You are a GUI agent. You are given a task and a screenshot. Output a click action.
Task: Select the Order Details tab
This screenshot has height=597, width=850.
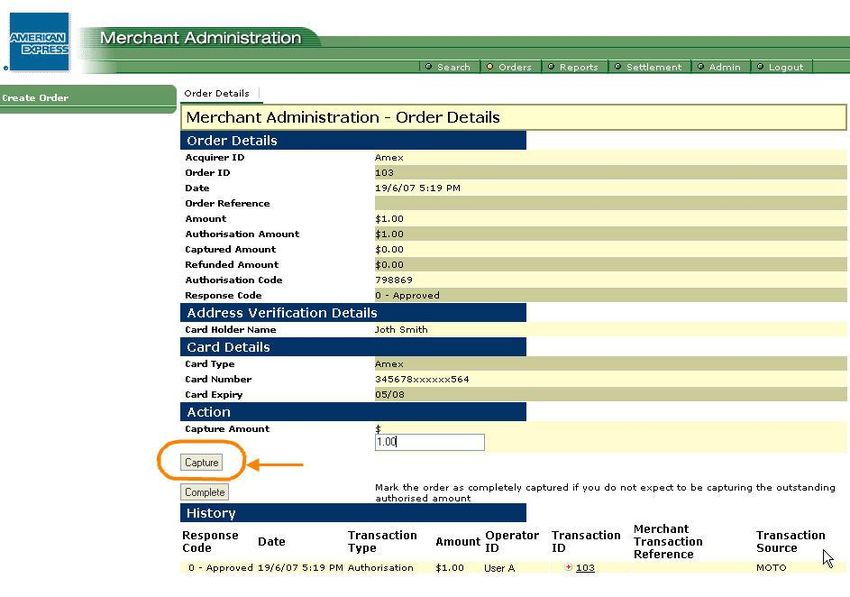(217, 93)
